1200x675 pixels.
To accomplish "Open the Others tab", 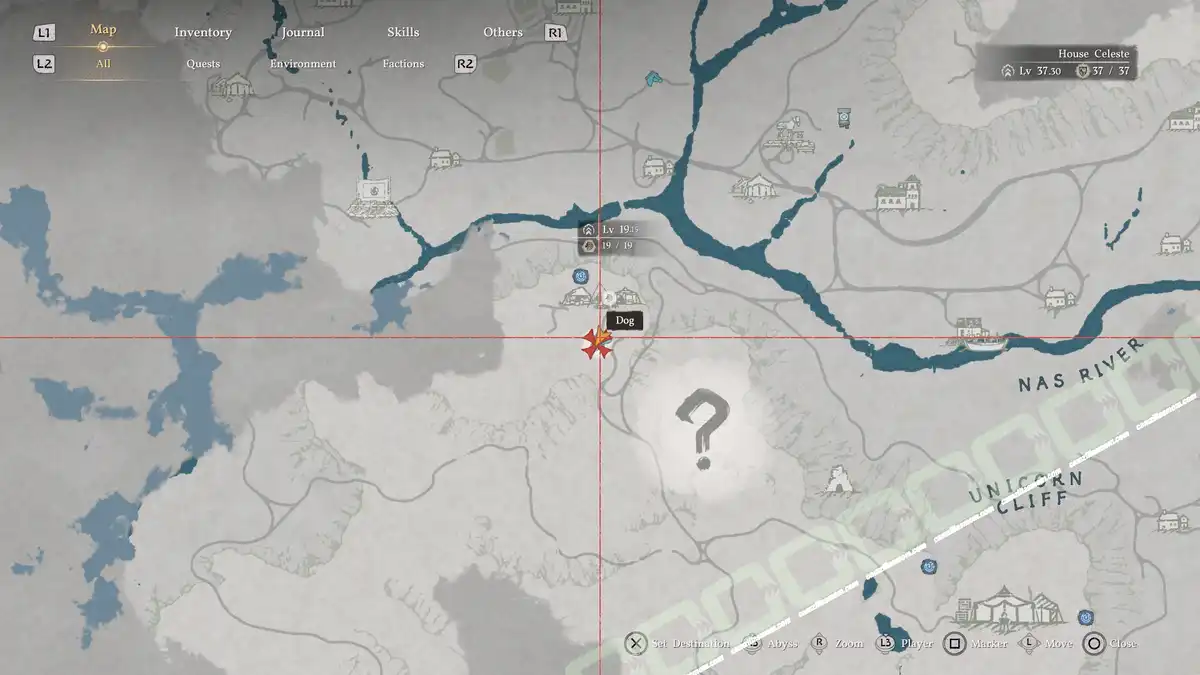I will point(503,32).
